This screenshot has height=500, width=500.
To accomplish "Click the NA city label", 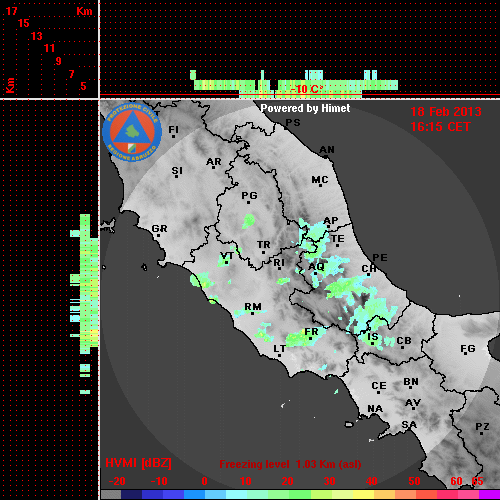I will click(375, 409).
